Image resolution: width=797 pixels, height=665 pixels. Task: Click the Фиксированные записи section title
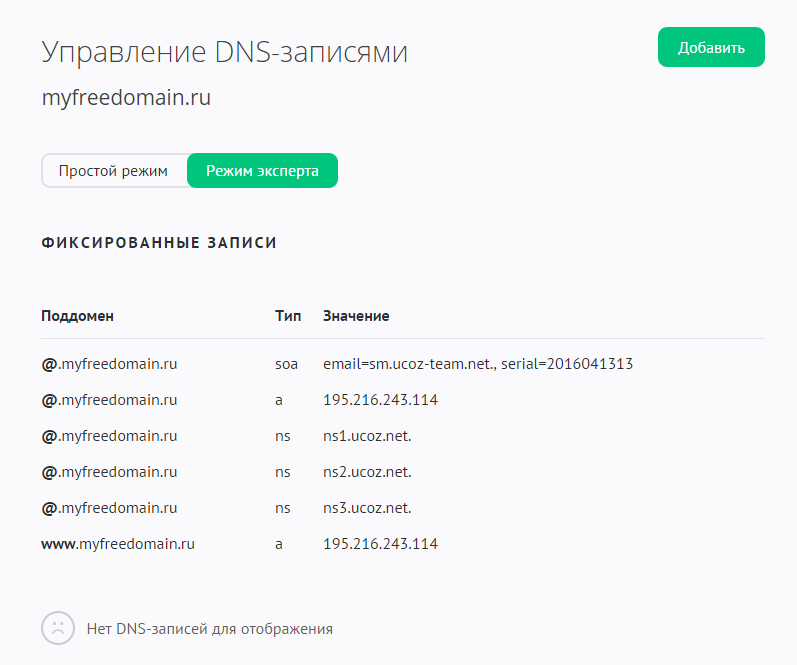coord(159,243)
